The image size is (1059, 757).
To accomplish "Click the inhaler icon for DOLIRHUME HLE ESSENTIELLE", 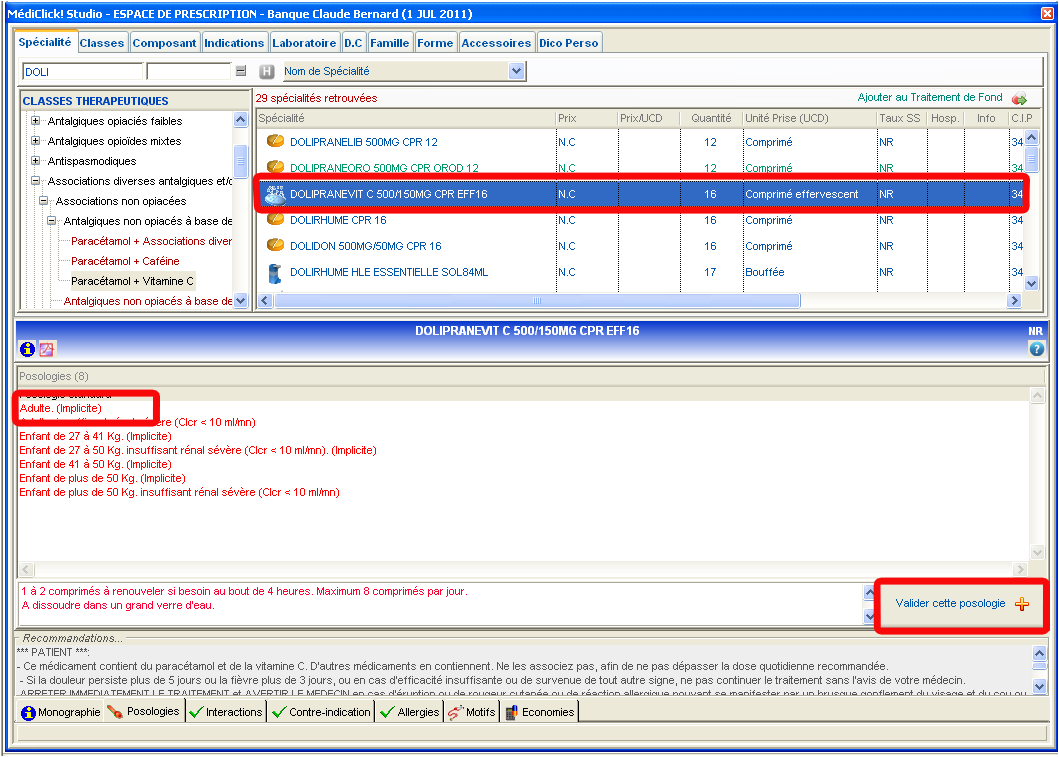I will (275, 273).
